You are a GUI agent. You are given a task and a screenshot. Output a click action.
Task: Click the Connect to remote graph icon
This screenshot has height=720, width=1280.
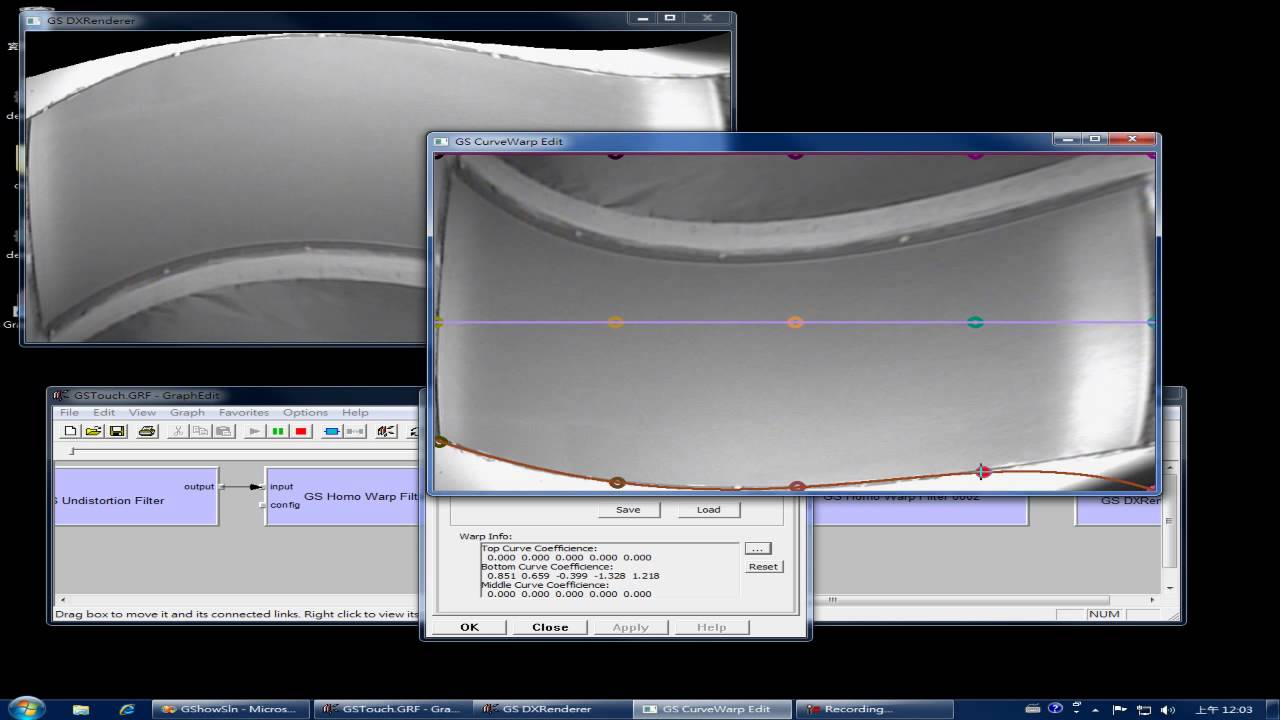[x=386, y=431]
